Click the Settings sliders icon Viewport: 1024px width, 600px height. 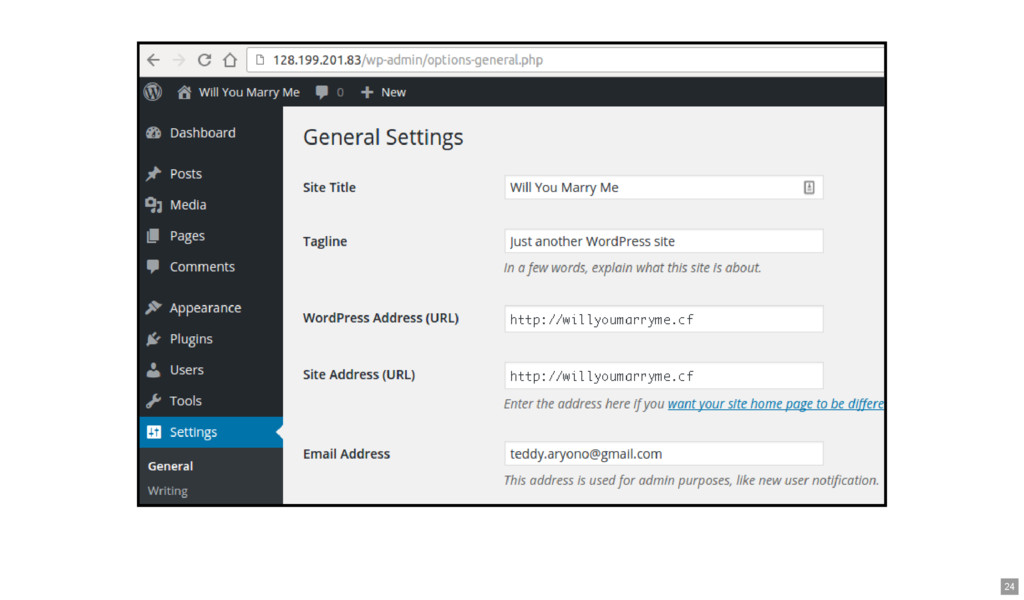pos(153,432)
